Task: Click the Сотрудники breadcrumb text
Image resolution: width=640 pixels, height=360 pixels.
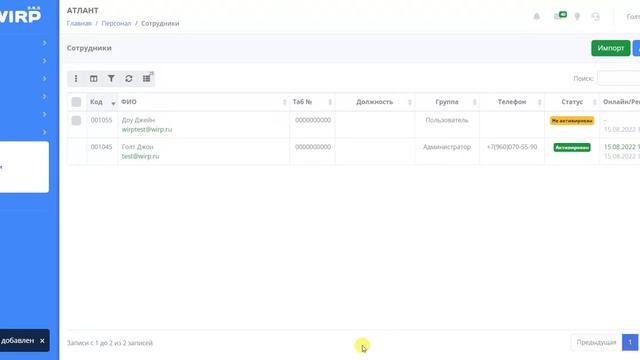Action: click(160, 23)
